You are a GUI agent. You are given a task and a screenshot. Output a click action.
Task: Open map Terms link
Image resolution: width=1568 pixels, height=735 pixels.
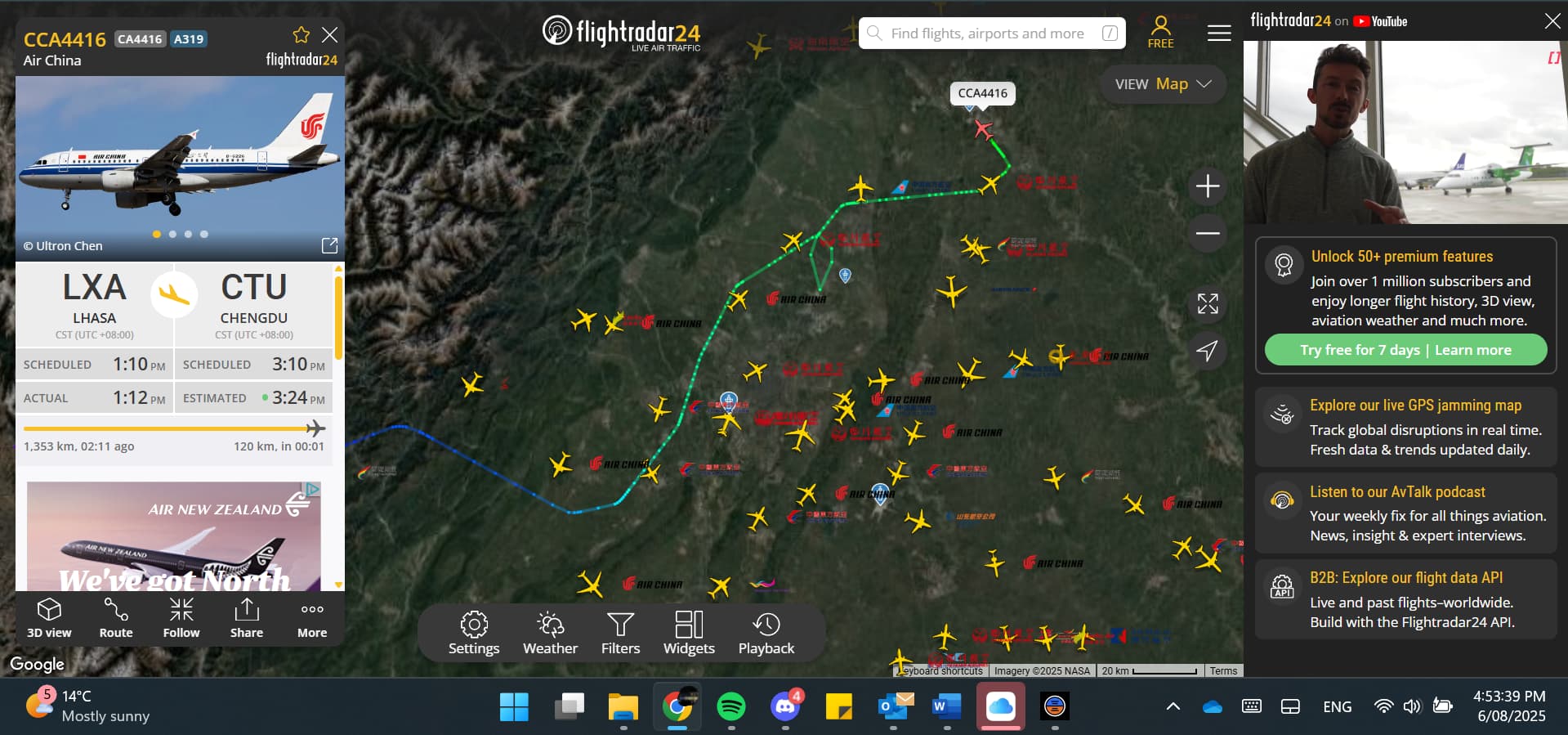(1223, 671)
